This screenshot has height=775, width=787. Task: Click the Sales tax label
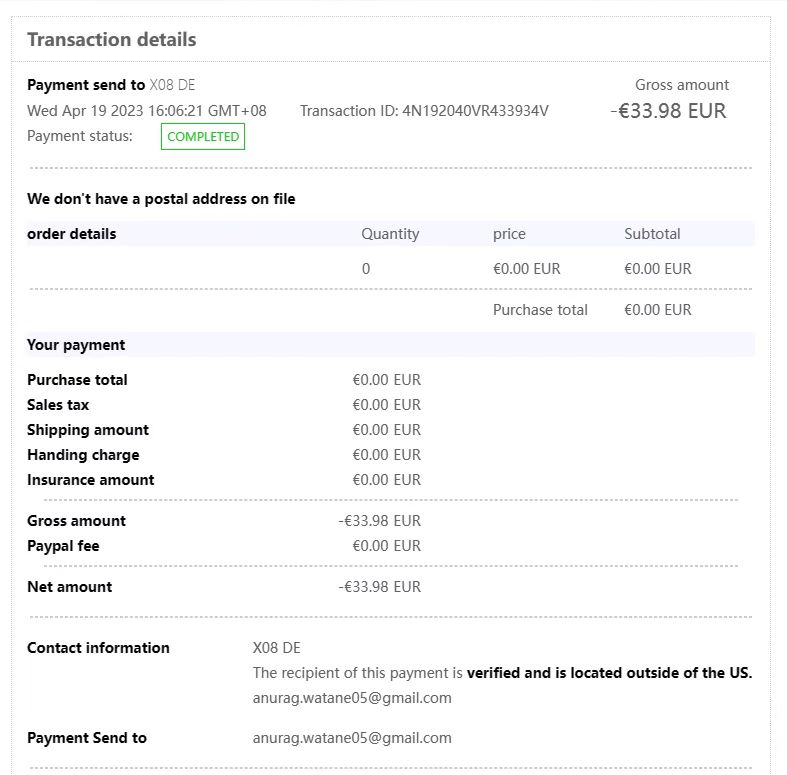point(58,405)
